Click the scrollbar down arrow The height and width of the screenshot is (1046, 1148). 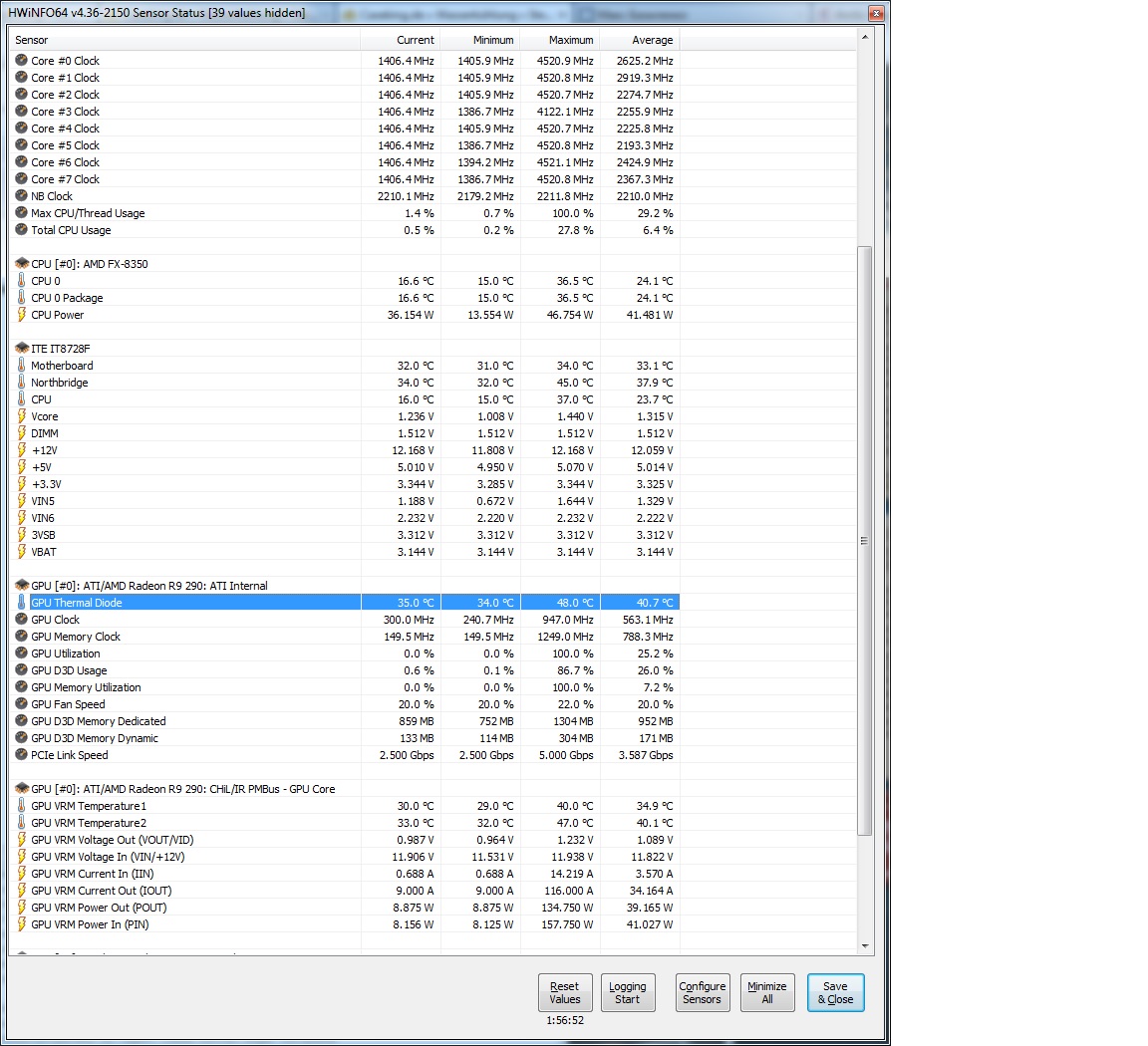tap(865, 945)
